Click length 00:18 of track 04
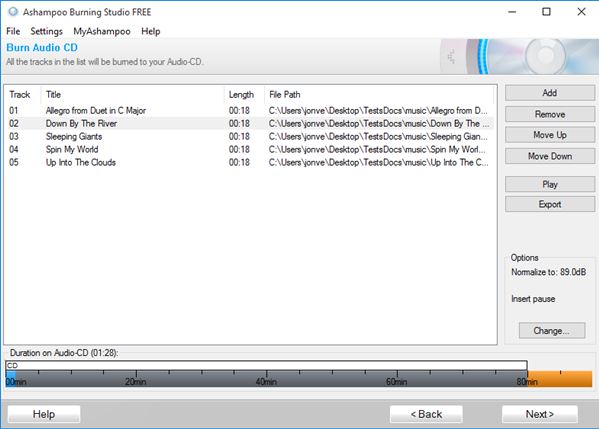Viewport: 599px width, 429px height. (x=239, y=149)
